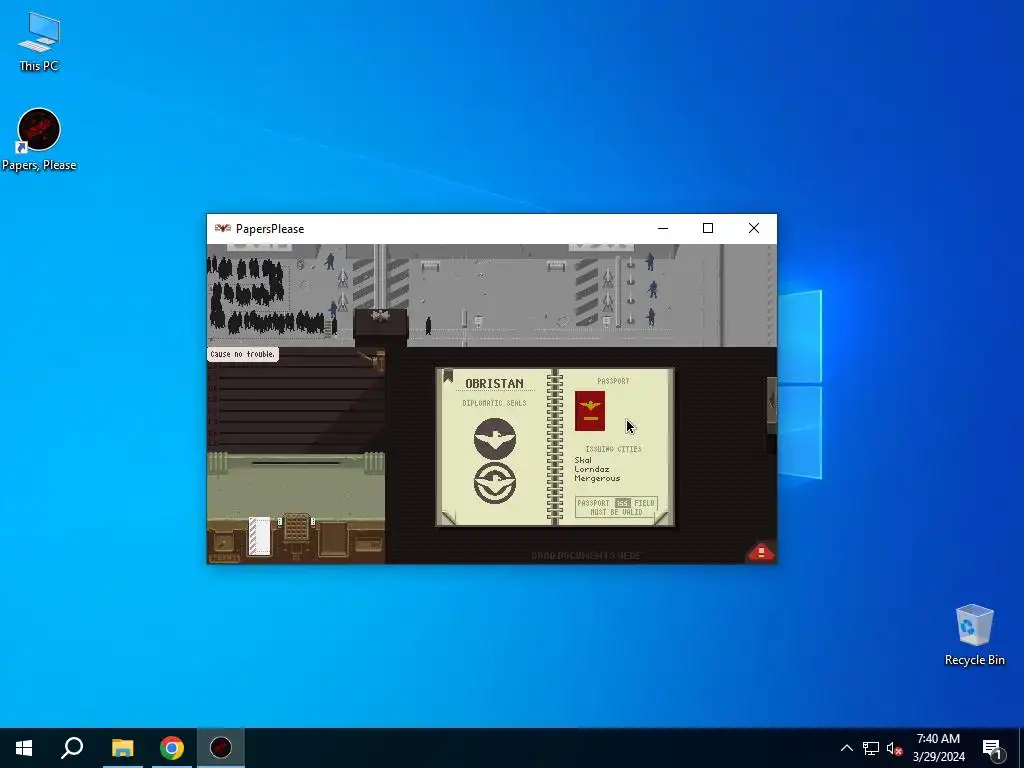1024x768 pixels.
Task: Click the OBRISTAN heading in rulebook
Action: (494, 383)
